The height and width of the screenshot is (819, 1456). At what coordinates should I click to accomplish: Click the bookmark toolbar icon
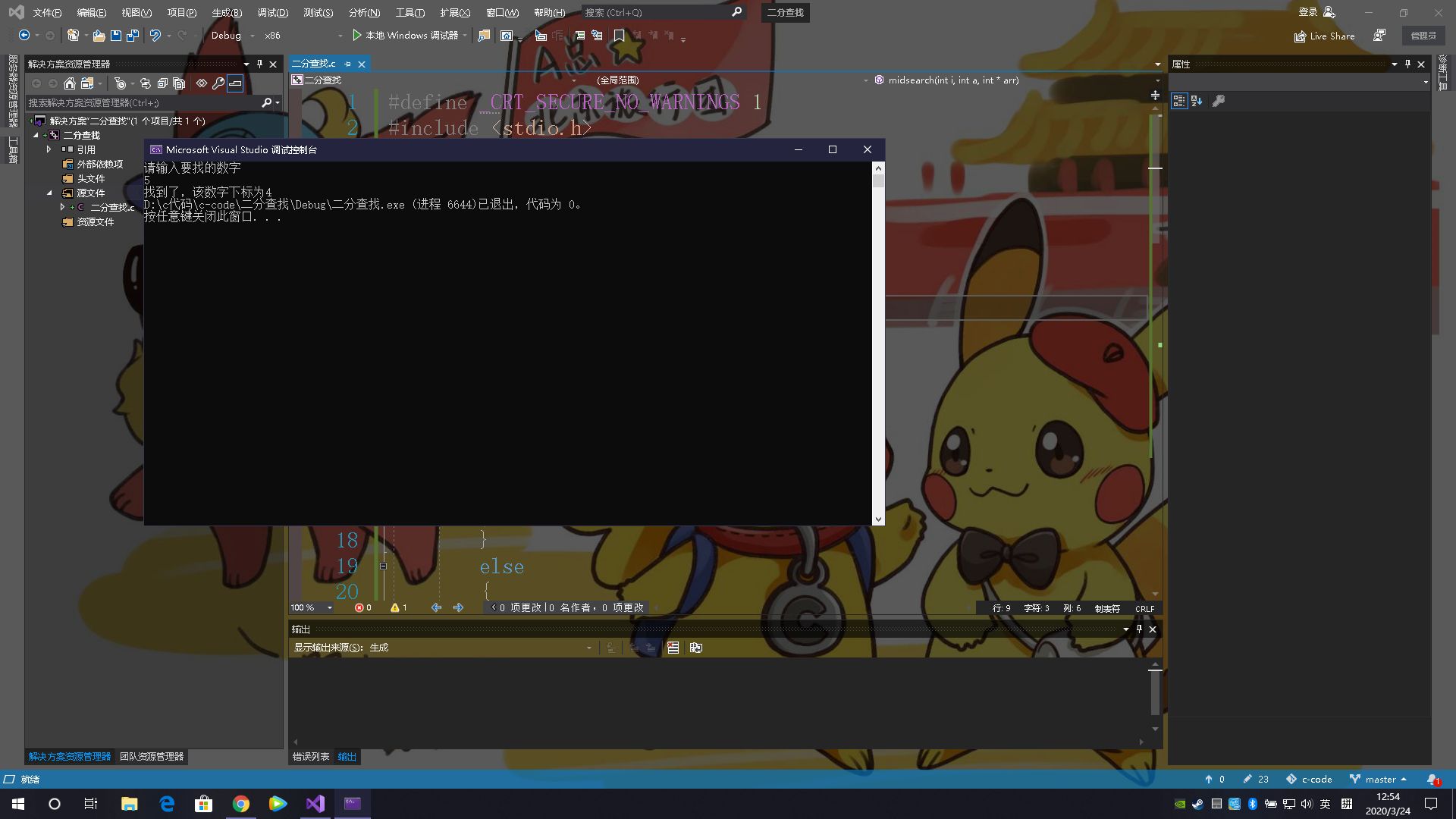[619, 36]
